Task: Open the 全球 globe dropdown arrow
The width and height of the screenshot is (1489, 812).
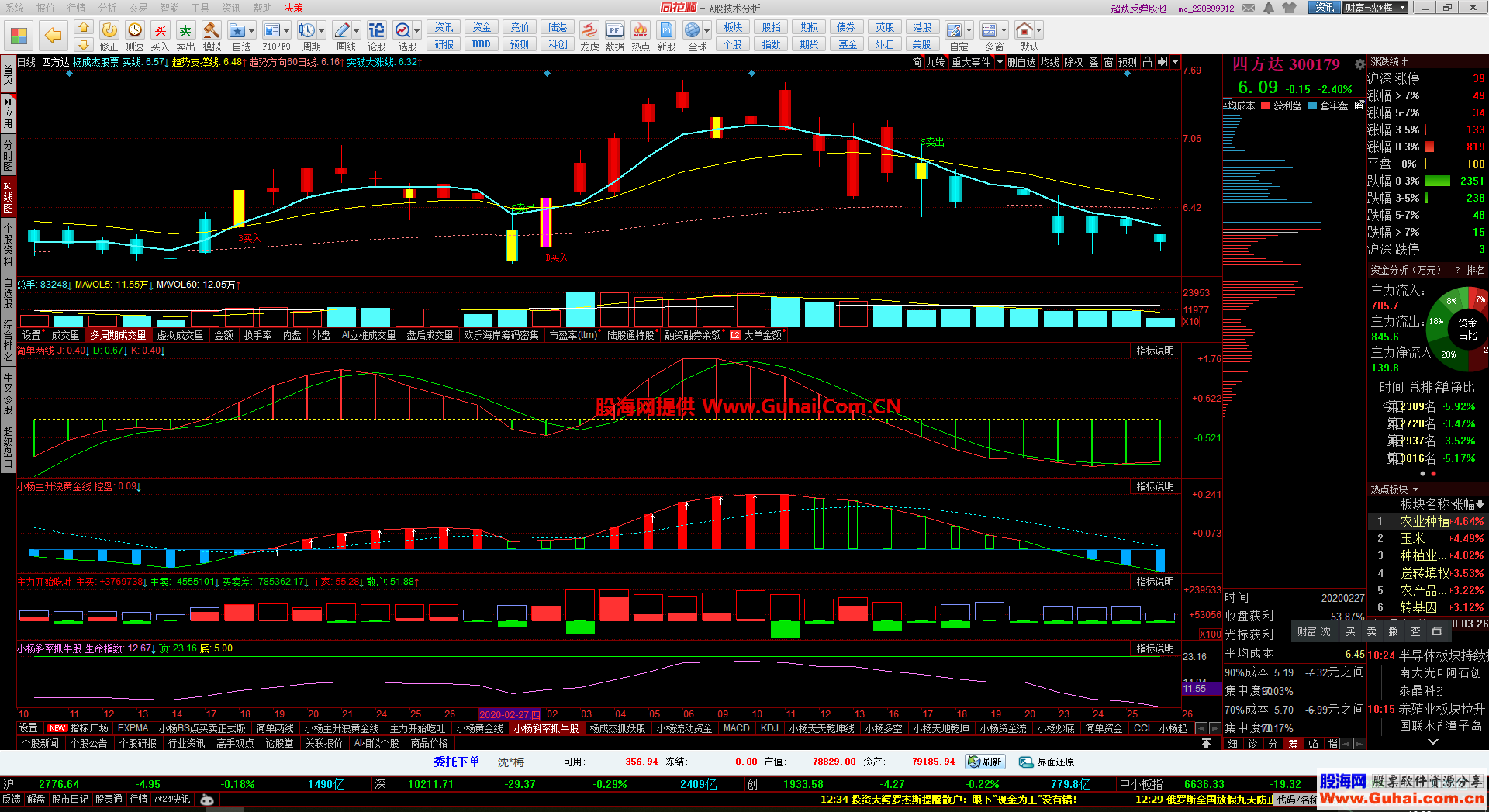Action: (707, 31)
